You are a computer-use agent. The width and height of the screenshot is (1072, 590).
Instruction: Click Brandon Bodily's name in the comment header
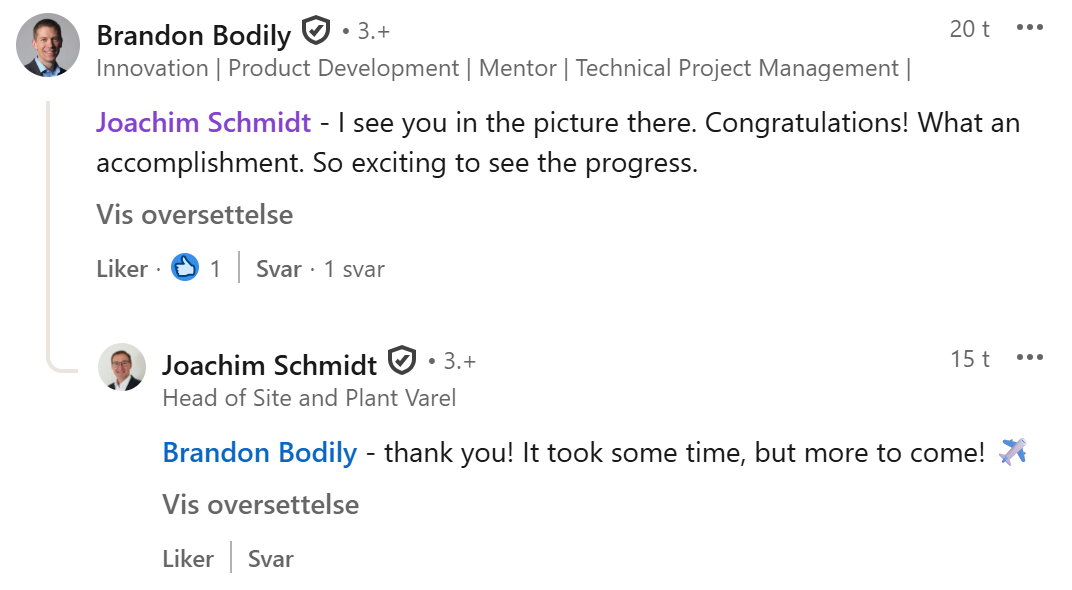[x=194, y=35]
